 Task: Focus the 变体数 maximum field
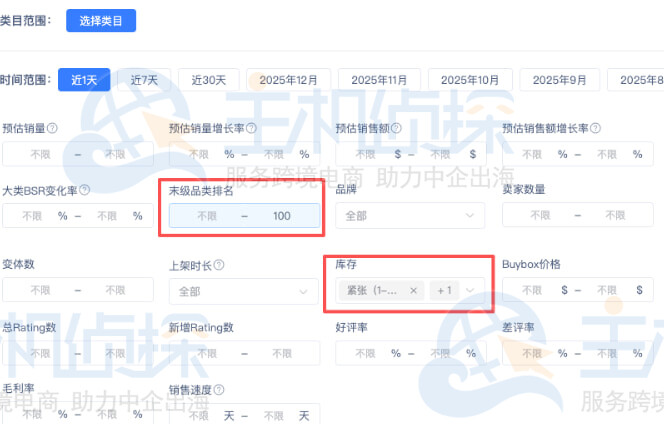(x=115, y=290)
